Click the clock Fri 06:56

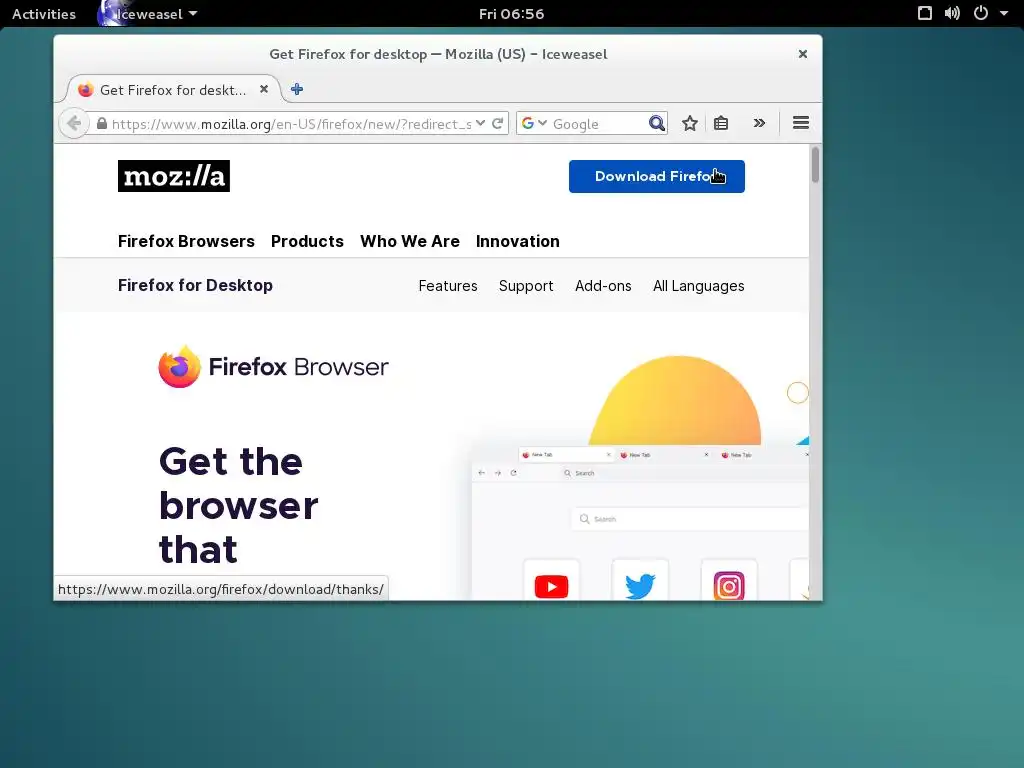[x=511, y=14]
